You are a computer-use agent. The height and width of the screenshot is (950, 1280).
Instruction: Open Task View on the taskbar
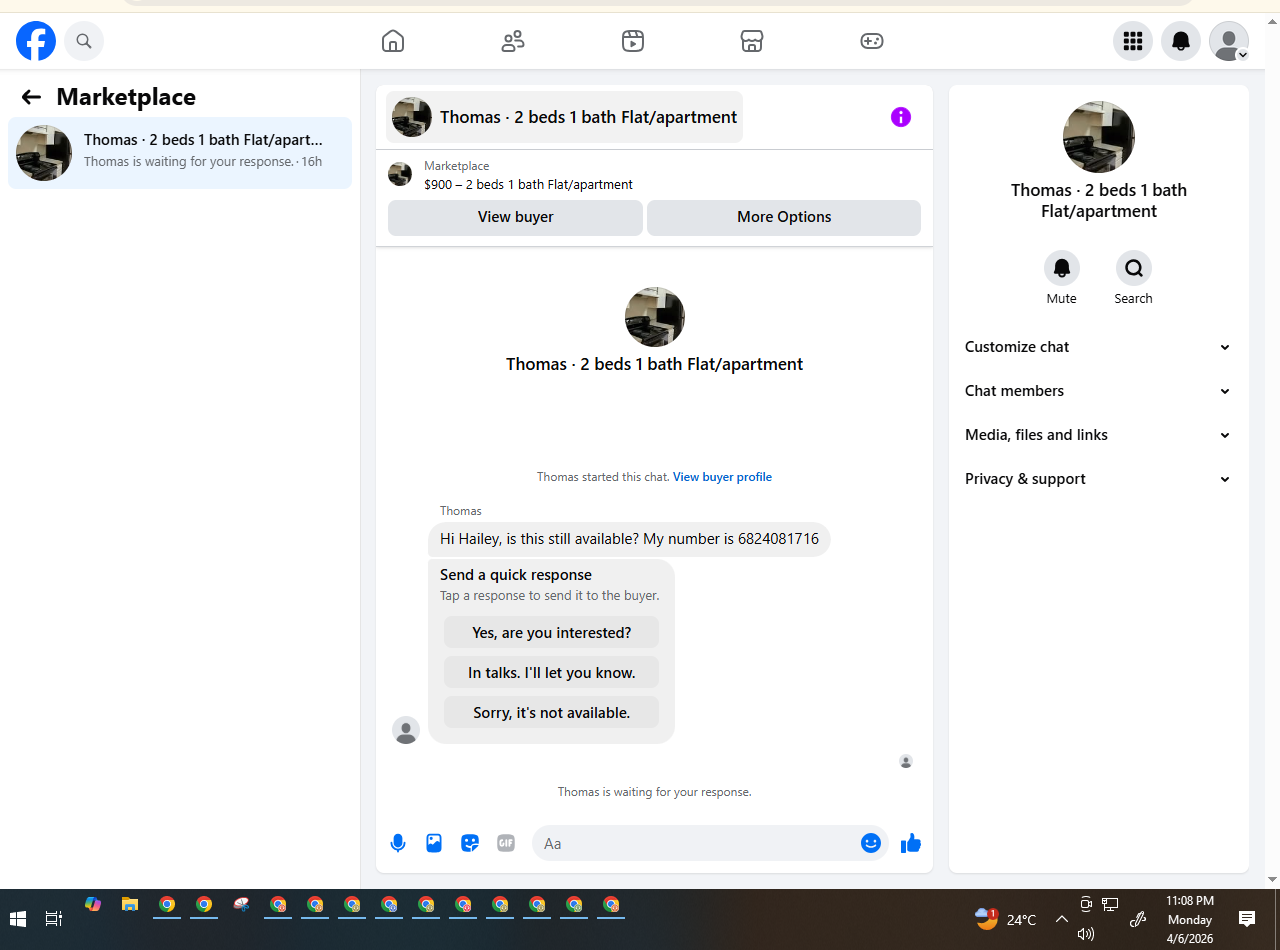point(54,919)
